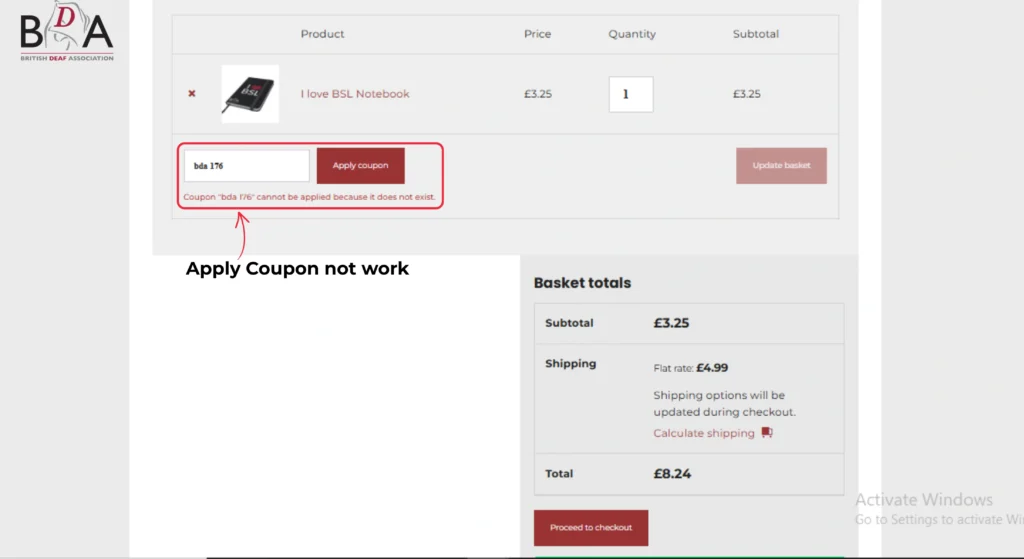This screenshot has height=559, width=1024.
Task: Click the Quantity column header
Action: coord(632,34)
